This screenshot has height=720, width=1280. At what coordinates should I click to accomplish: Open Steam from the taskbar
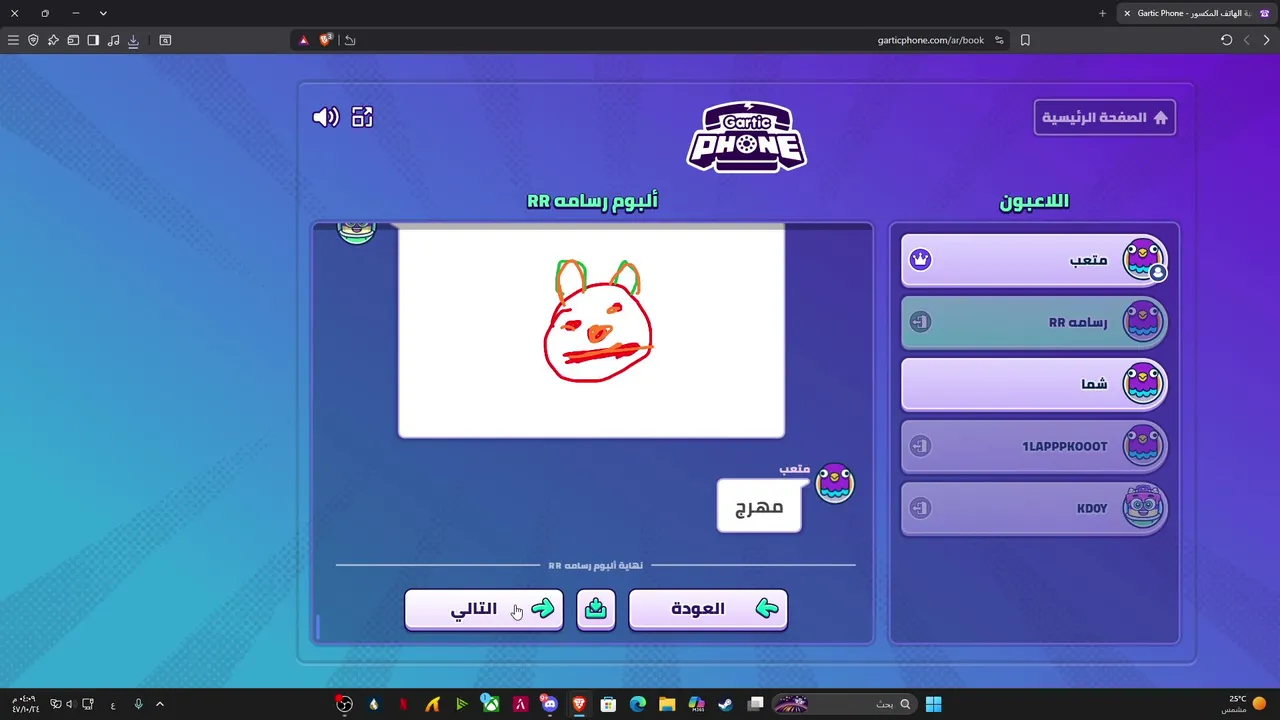(726, 704)
